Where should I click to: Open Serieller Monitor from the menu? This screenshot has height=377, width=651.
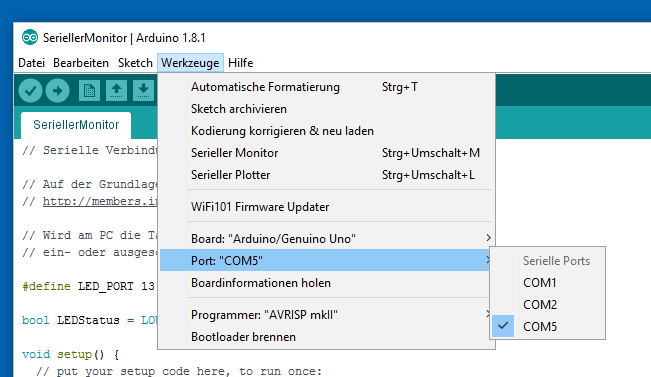[326, 153]
